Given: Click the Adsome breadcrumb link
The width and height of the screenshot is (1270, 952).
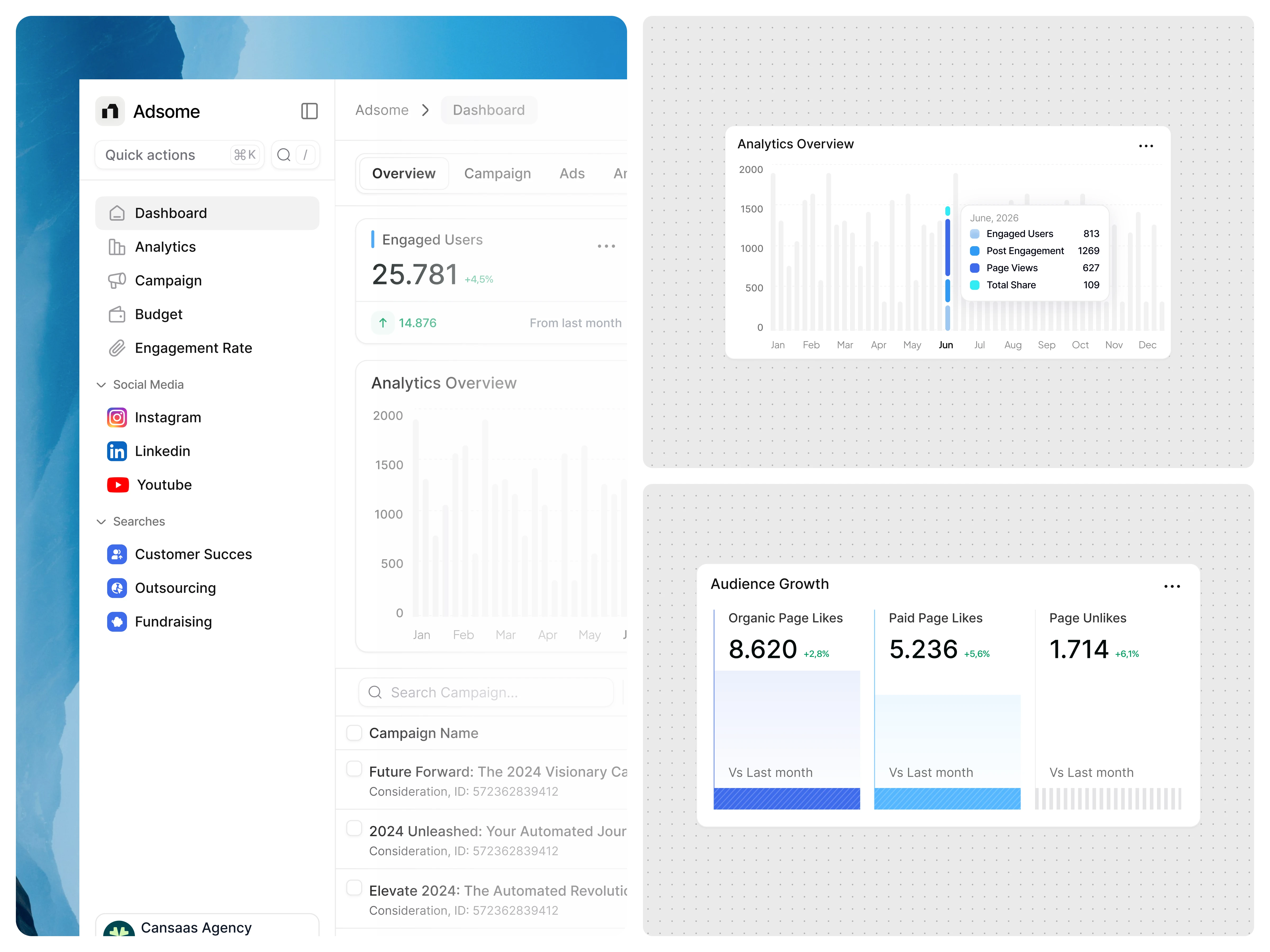Looking at the screenshot, I should tap(382, 110).
